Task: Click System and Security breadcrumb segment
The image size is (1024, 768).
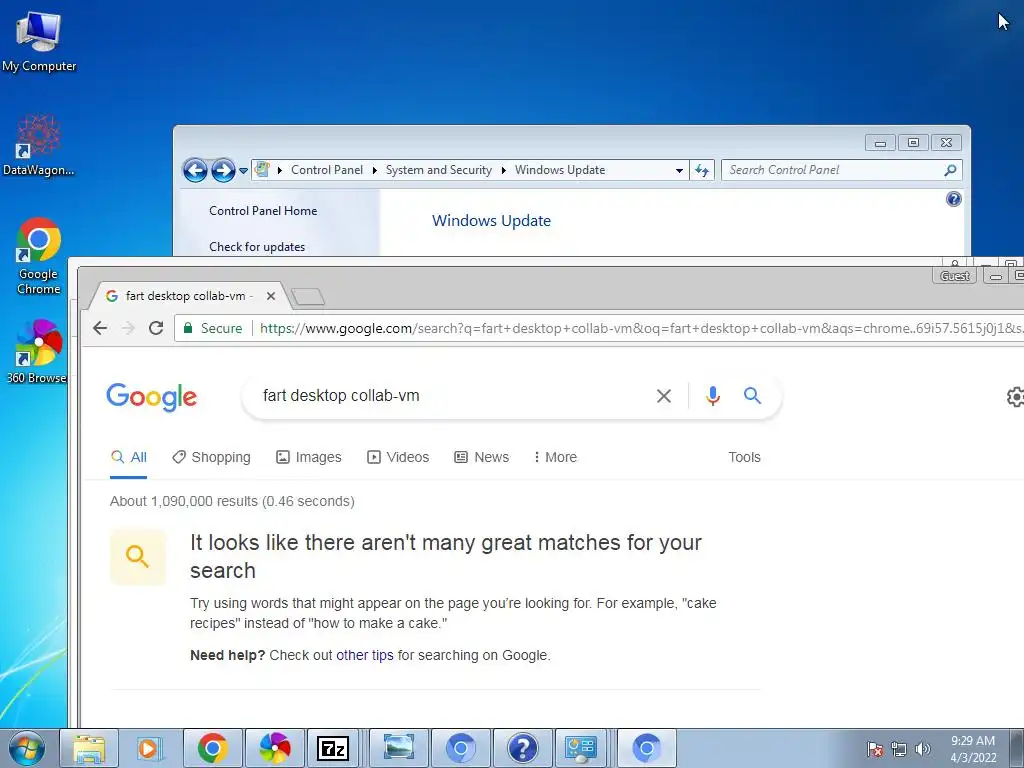Action: click(438, 170)
